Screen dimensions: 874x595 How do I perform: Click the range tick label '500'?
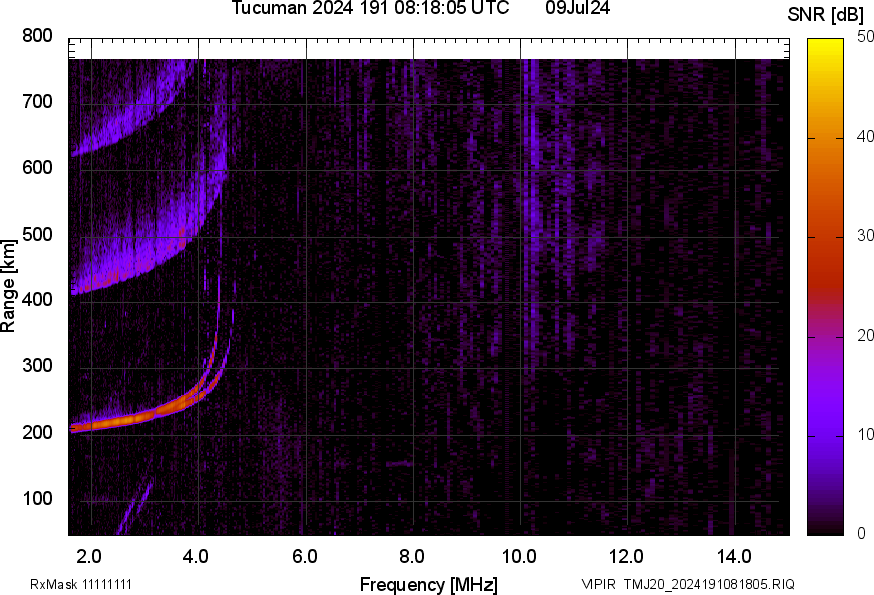coord(37,234)
